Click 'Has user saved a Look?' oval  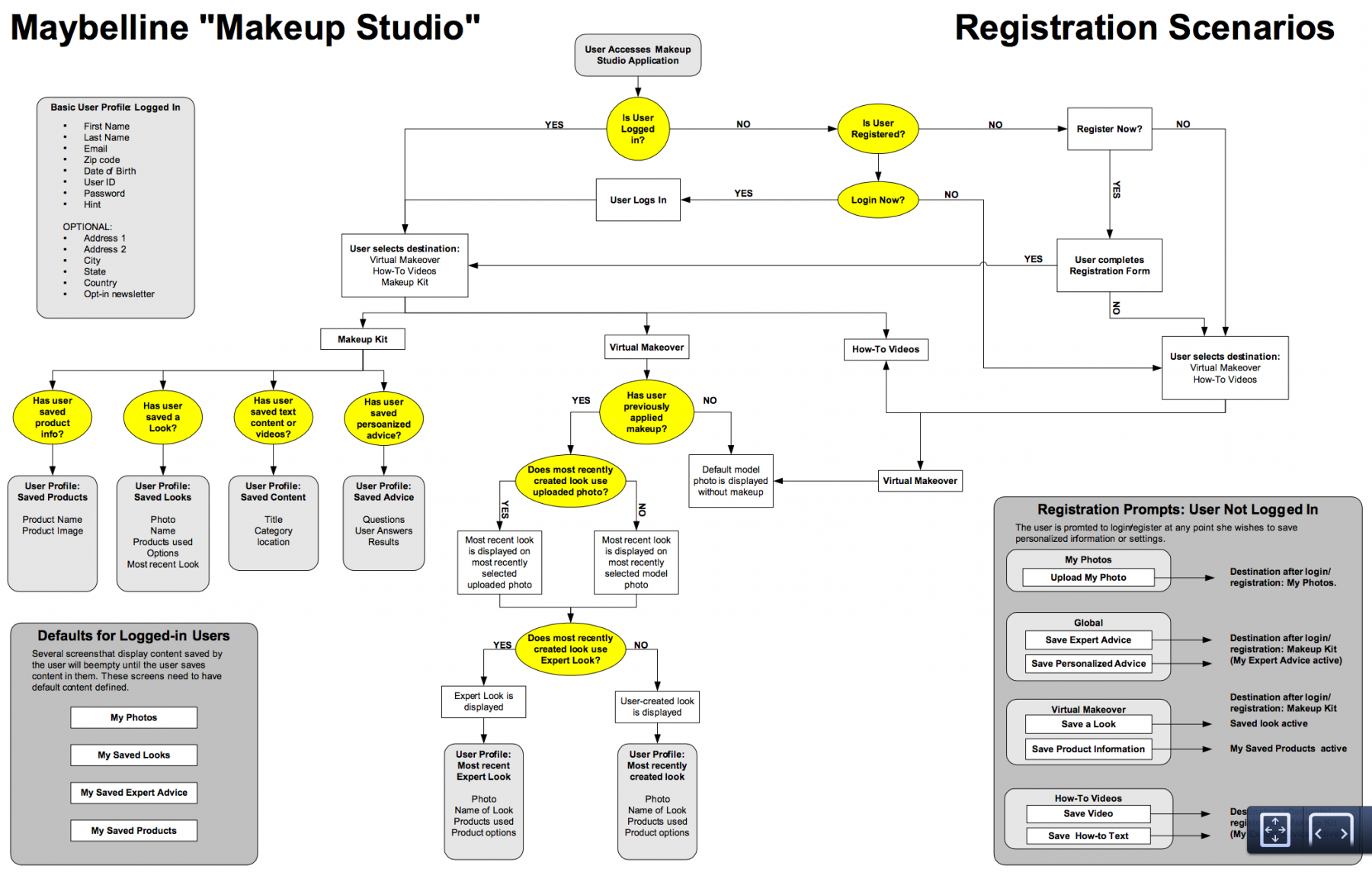[163, 417]
